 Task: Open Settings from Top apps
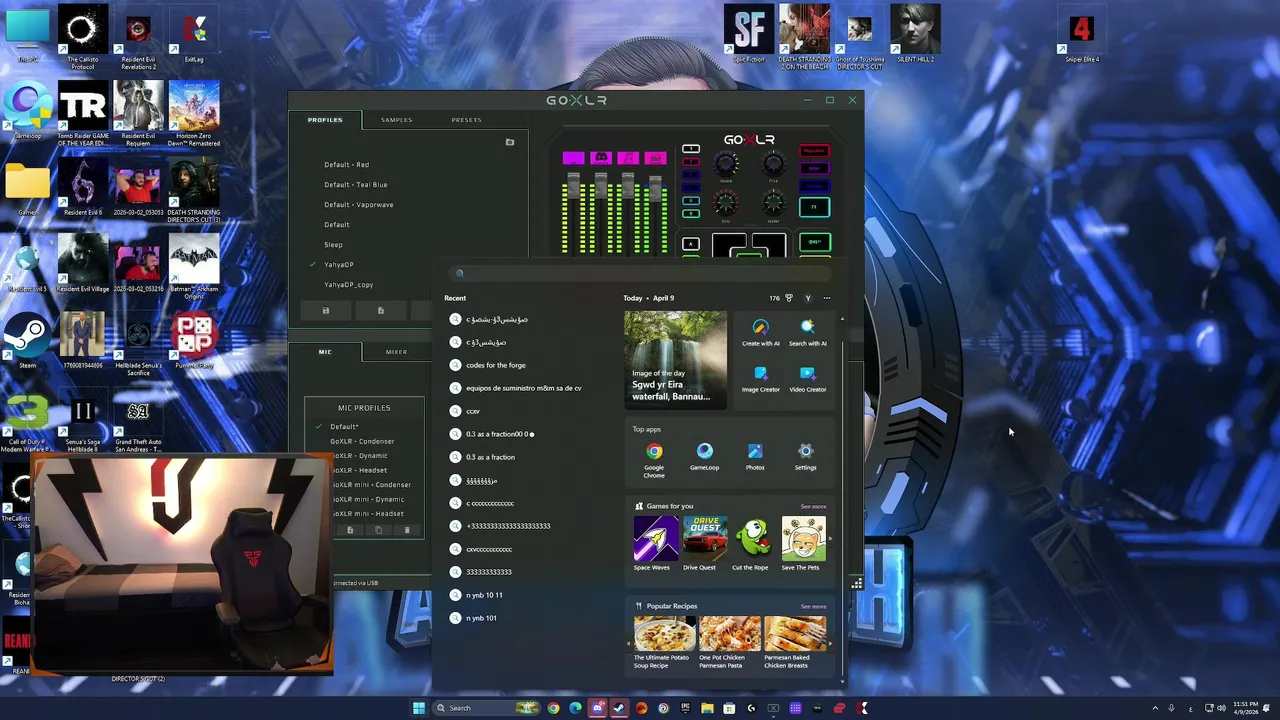pyautogui.click(x=805, y=457)
